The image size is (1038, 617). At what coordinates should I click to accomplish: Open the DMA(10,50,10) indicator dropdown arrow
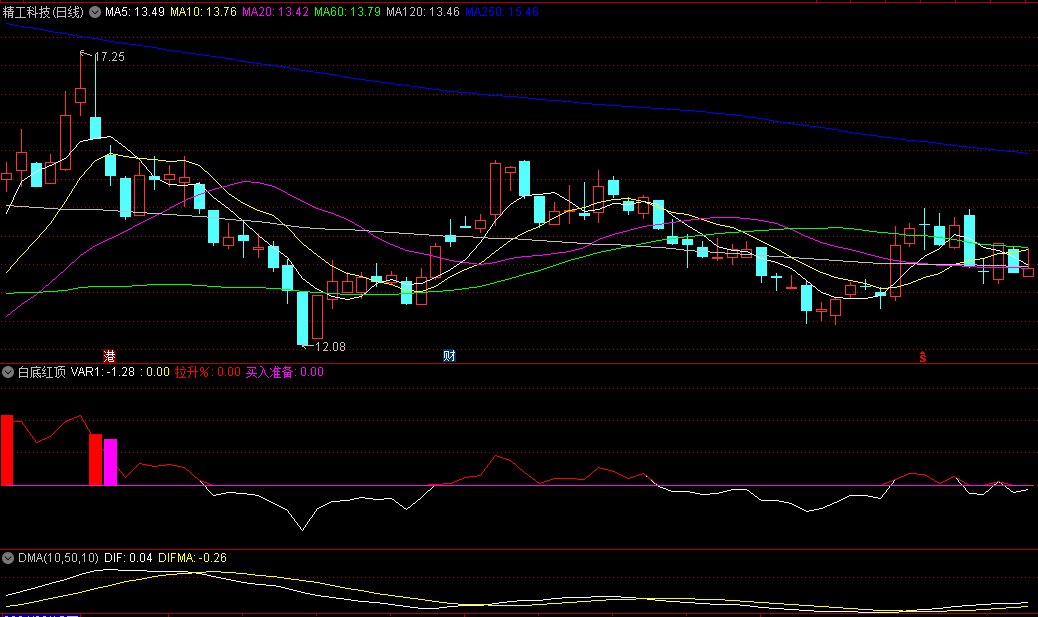(x=8, y=558)
